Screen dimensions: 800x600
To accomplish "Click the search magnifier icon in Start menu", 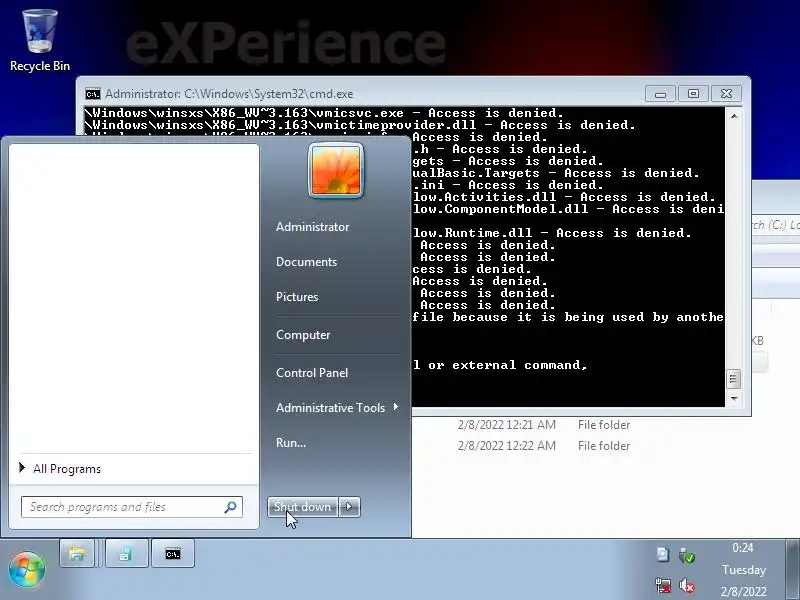I will [230, 507].
